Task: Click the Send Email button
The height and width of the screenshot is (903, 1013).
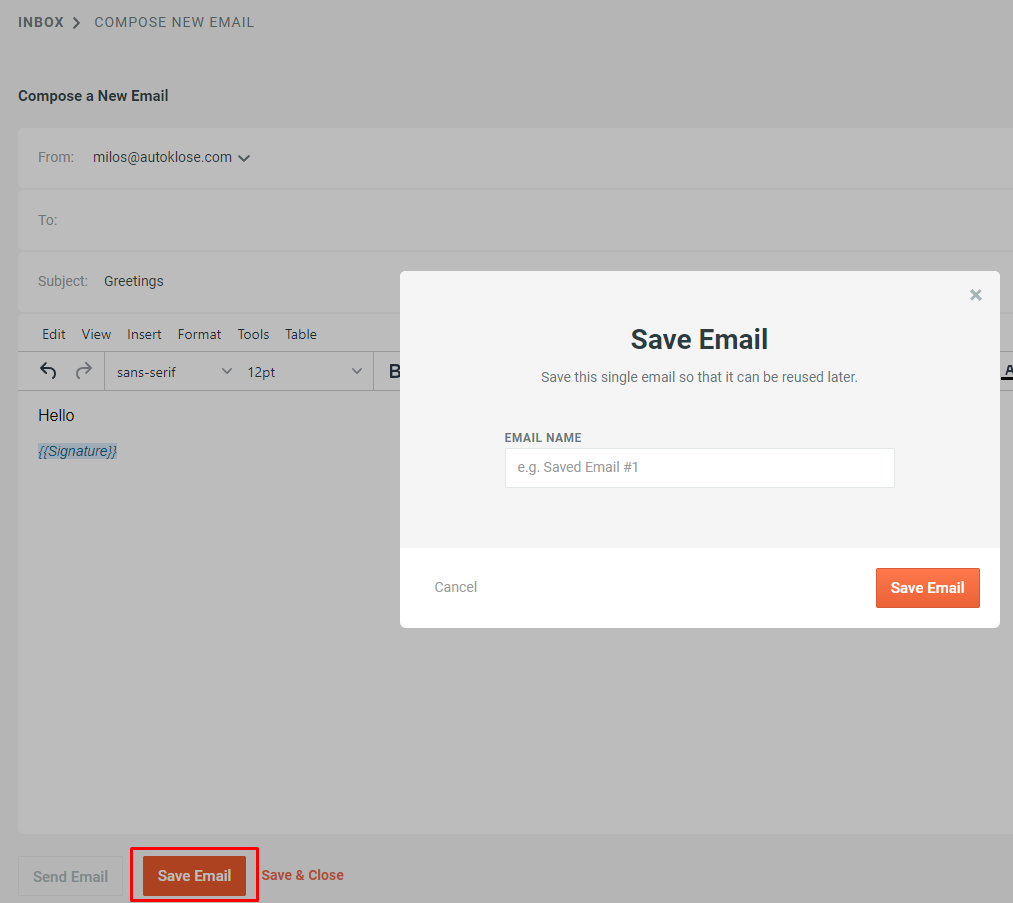Action: (70, 875)
